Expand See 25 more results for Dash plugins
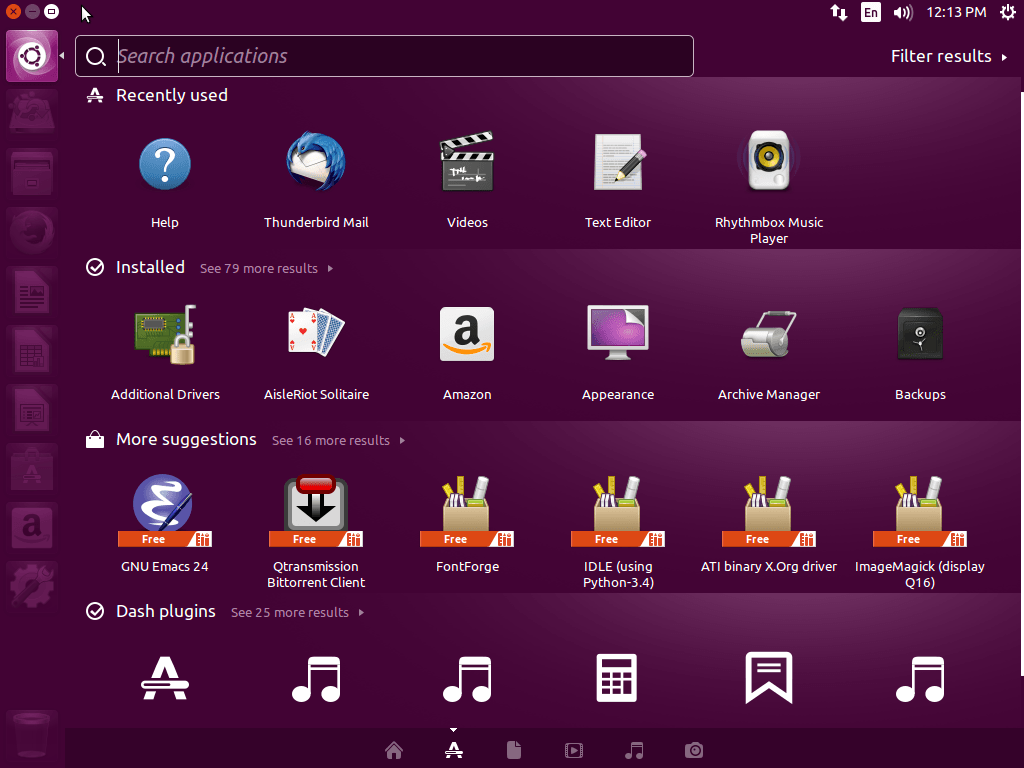This screenshot has width=1024, height=768. point(297,613)
